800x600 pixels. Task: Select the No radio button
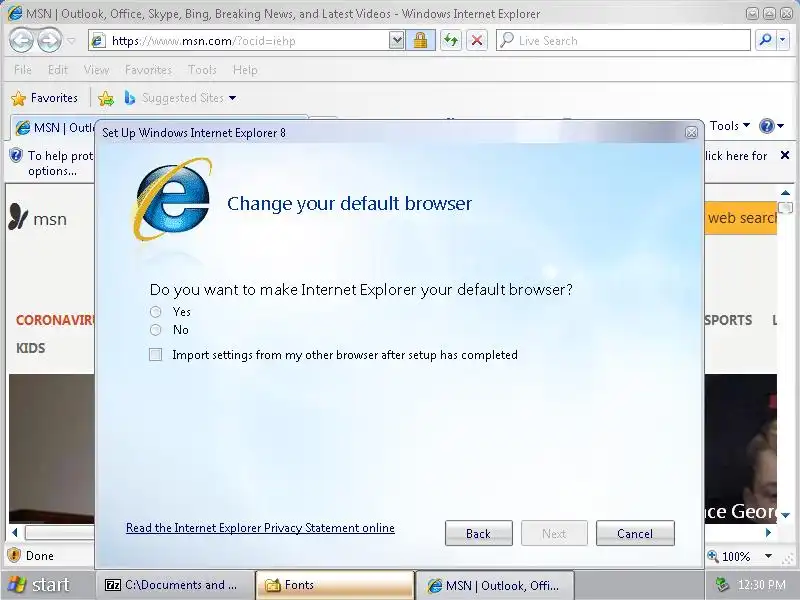[x=156, y=330]
